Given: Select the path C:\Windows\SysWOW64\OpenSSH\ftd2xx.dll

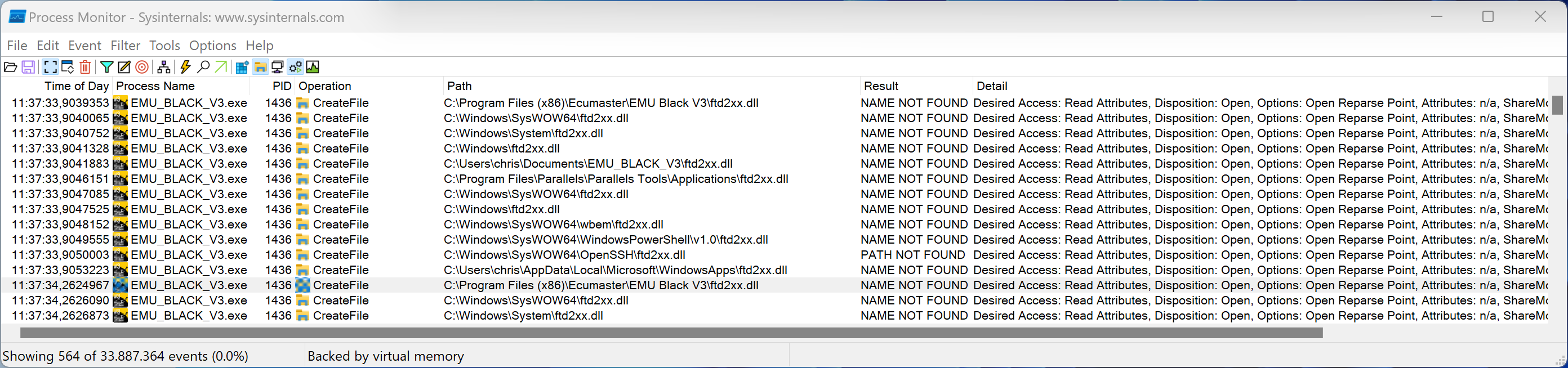Looking at the screenshot, I should coord(564,255).
